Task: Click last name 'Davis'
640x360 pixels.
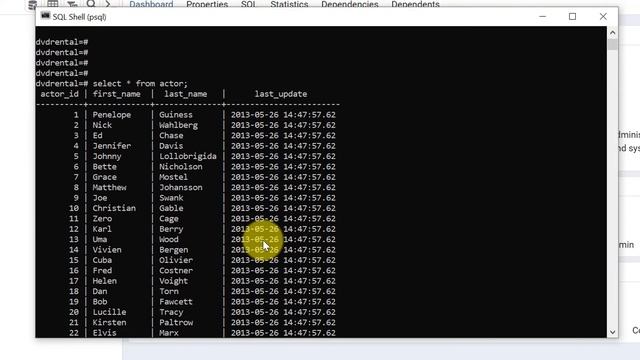Action: [x=171, y=146]
